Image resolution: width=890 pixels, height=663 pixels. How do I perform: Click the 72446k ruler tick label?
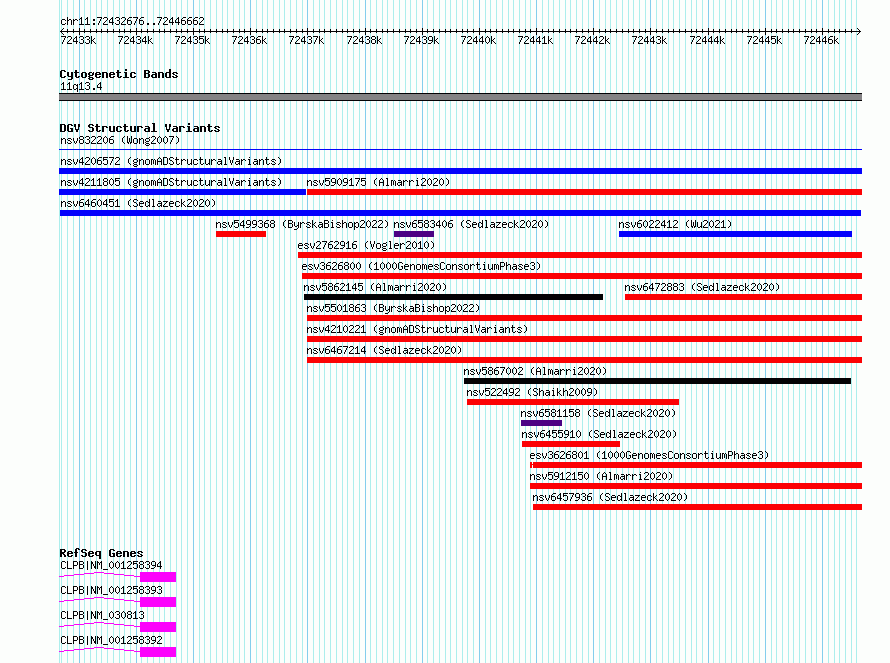(x=821, y=40)
